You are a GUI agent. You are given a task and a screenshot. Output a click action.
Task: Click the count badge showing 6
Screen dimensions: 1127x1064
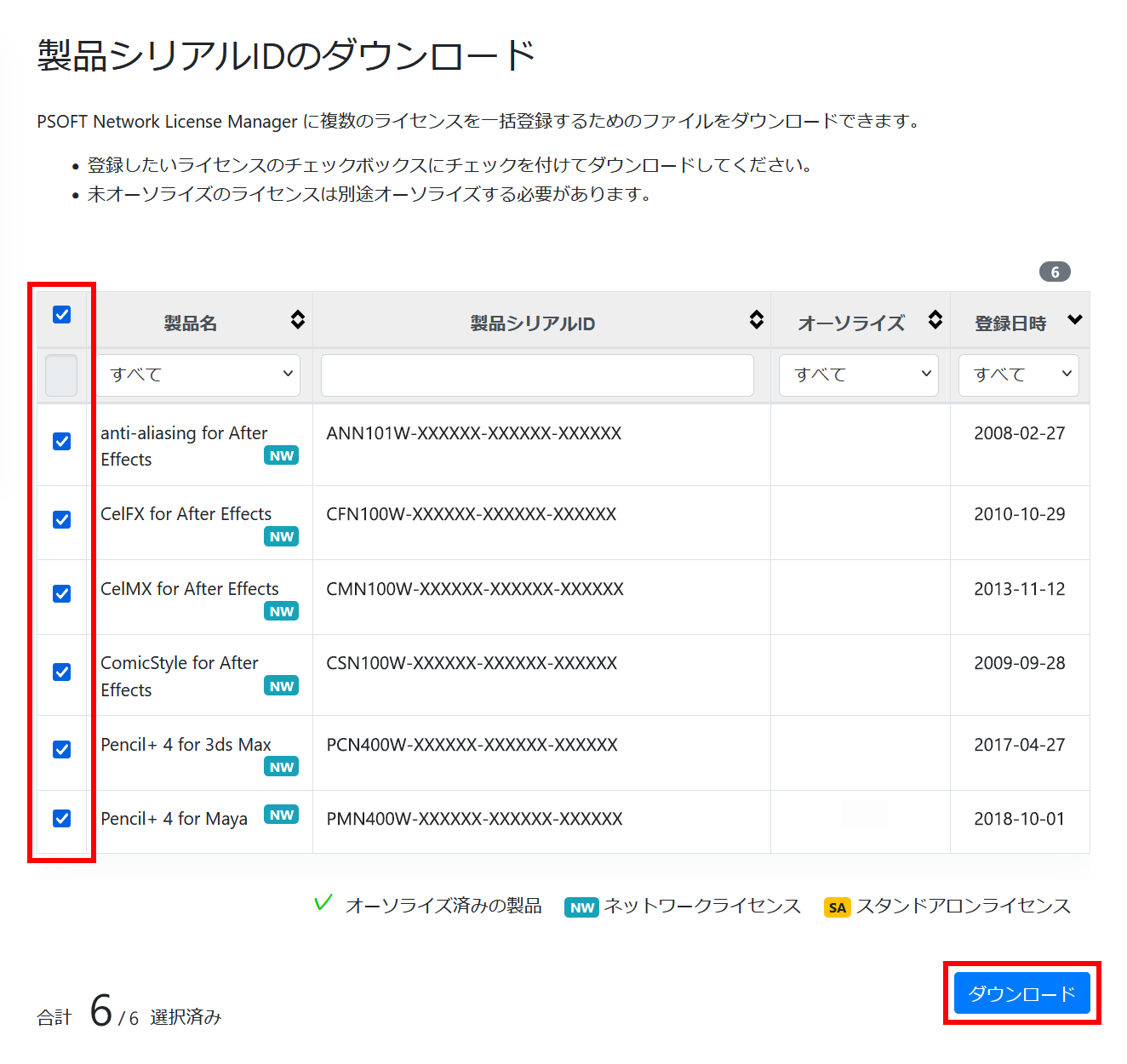[1055, 272]
